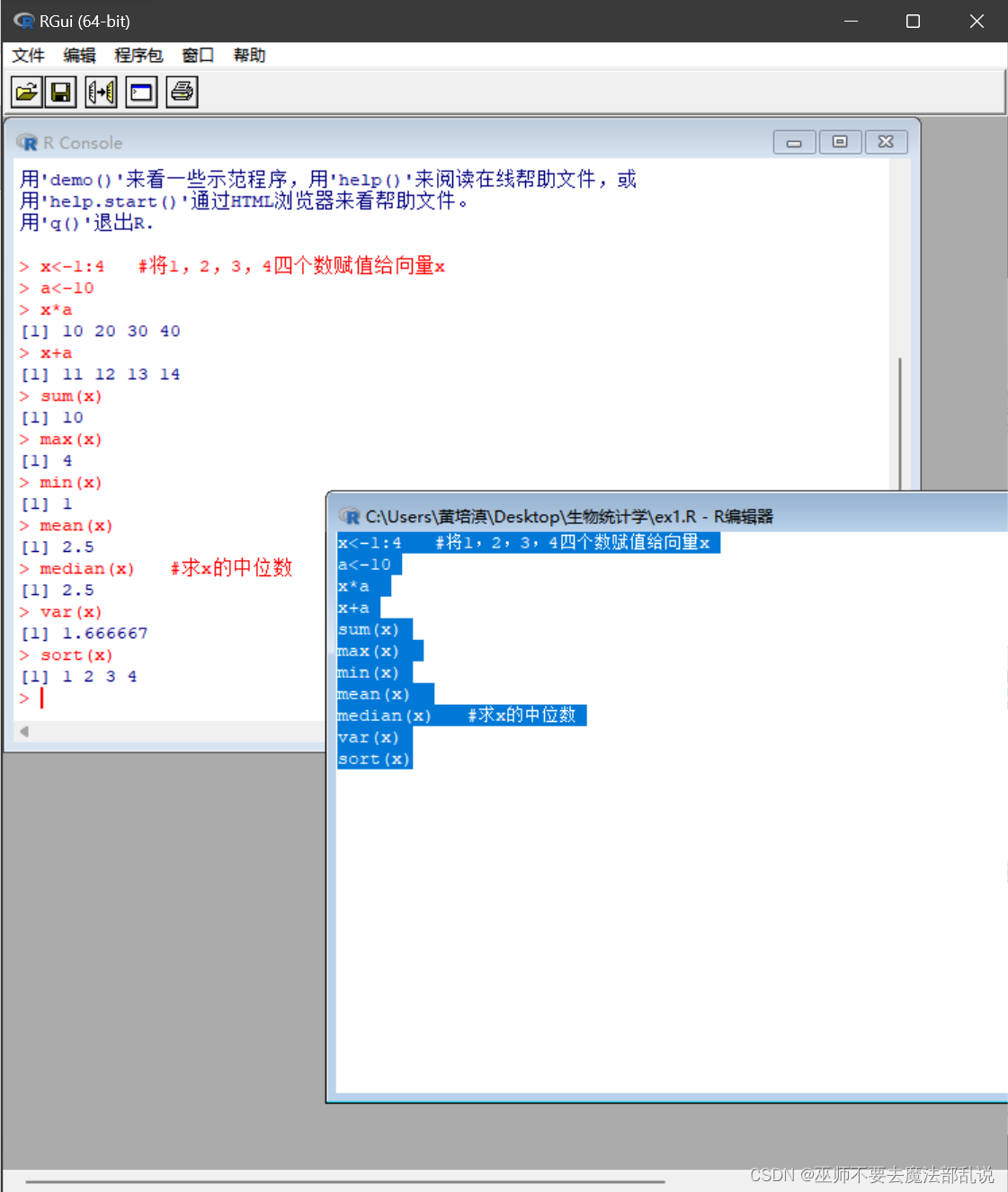Click the editor line 'x*a'
The image size is (1008, 1192).
point(363,586)
